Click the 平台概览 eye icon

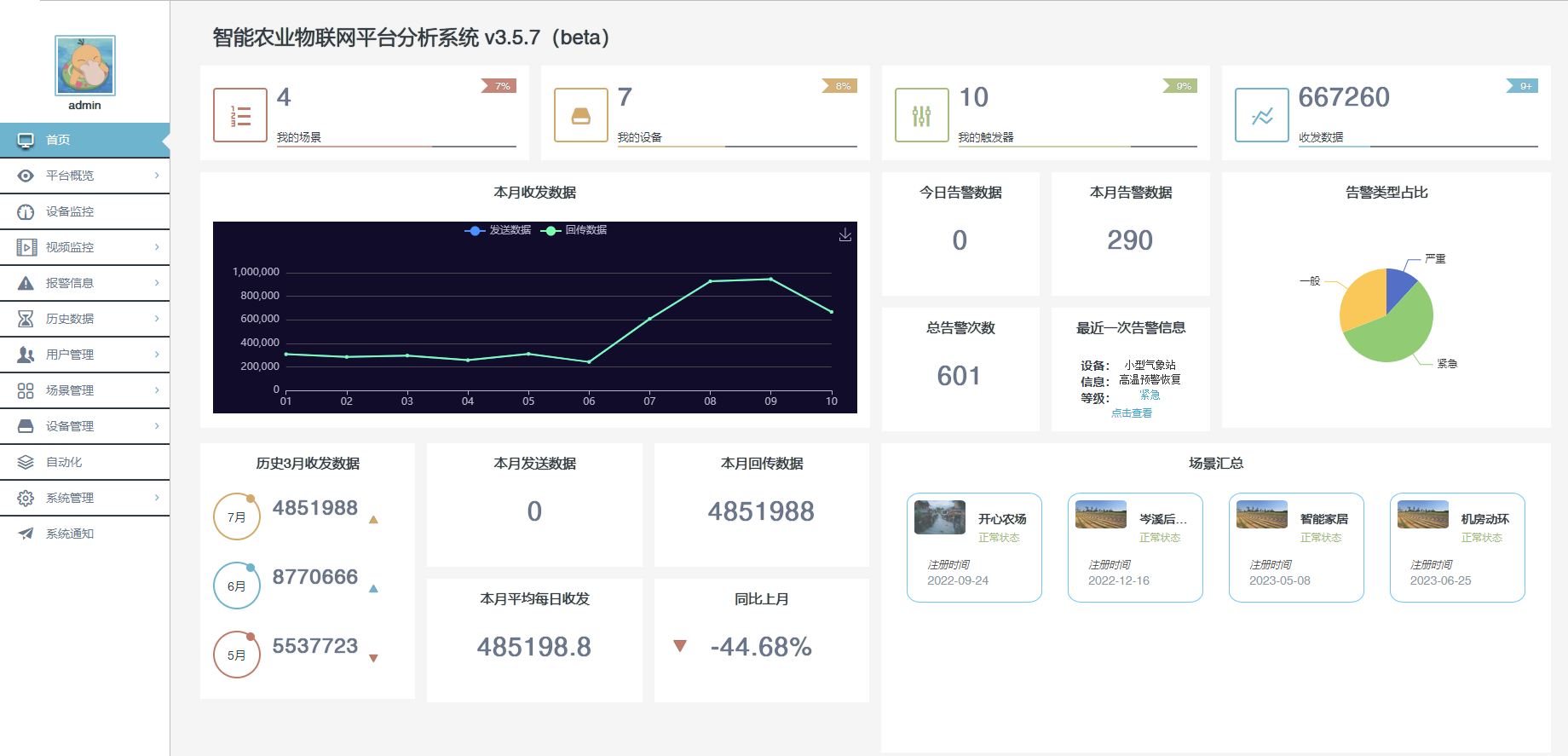click(x=26, y=176)
